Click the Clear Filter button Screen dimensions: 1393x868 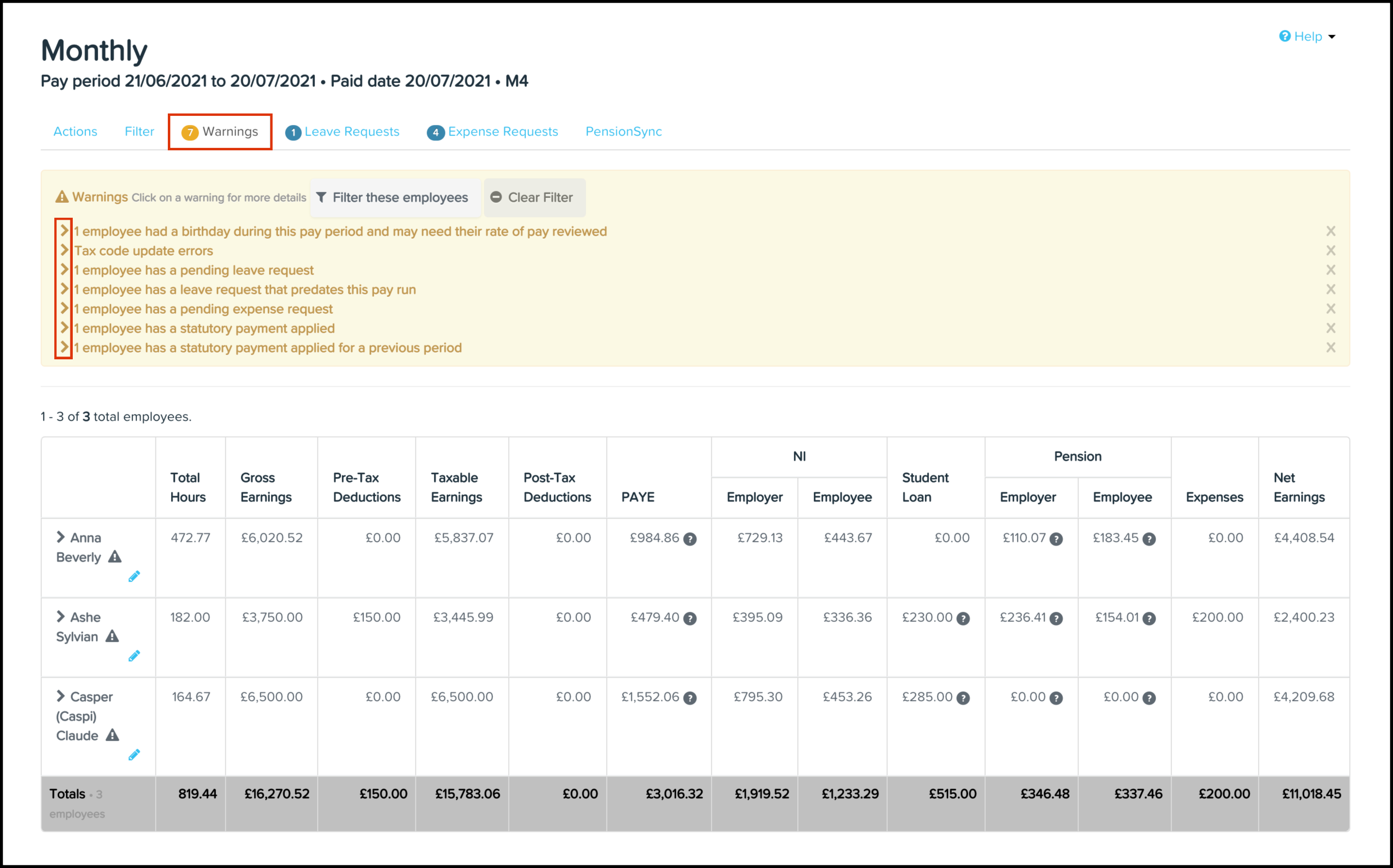click(533, 197)
